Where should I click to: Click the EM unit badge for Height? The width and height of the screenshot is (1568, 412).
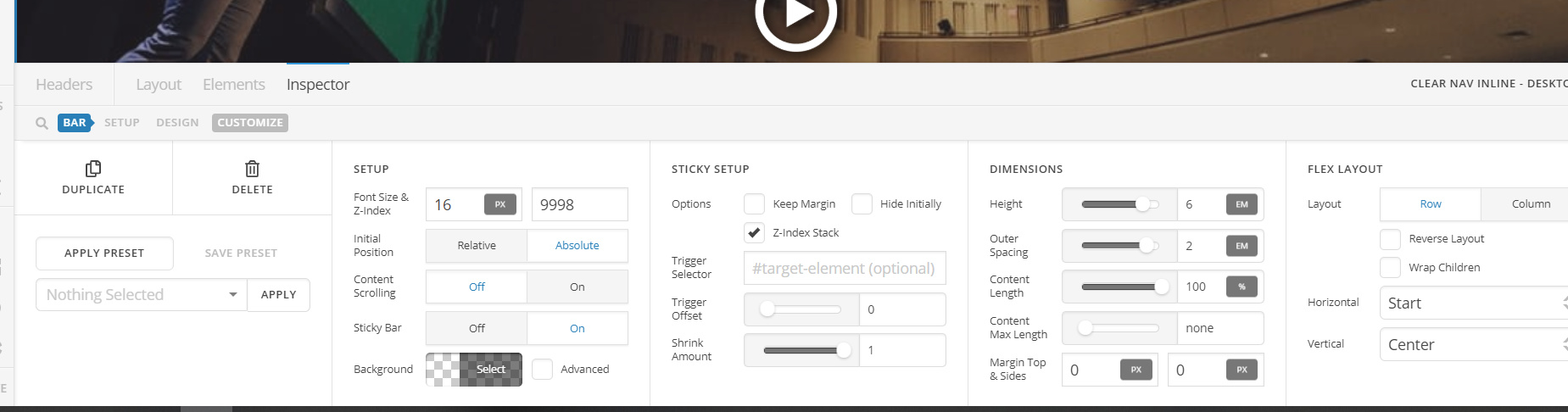pos(1242,204)
